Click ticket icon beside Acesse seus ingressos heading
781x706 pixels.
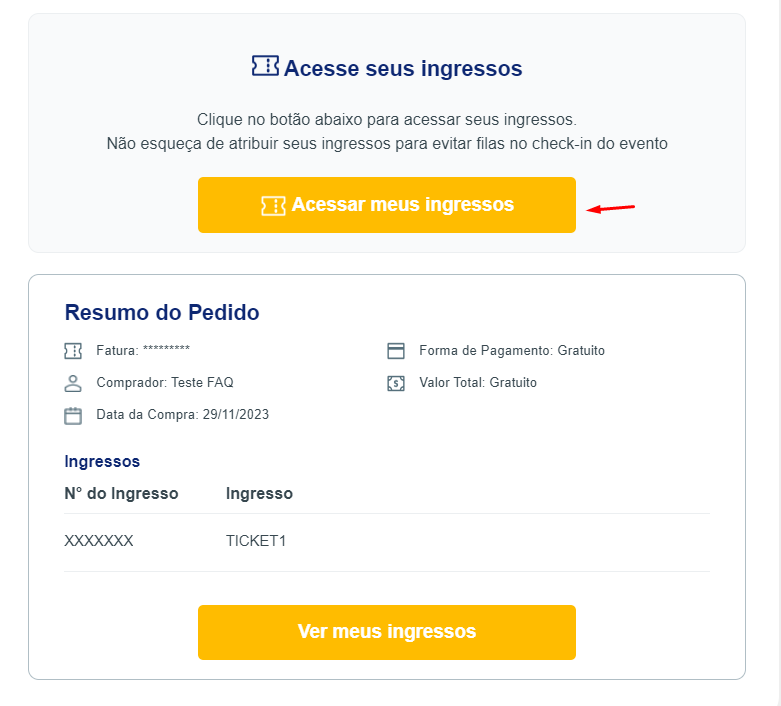[265, 67]
